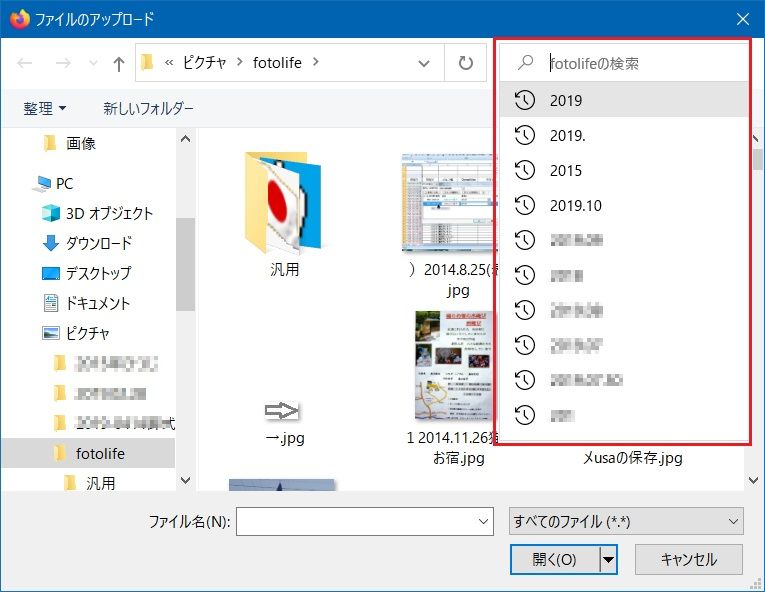Click history clock icon next to 2019.10
This screenshot has width=765, height=592.
coord(525,205)
